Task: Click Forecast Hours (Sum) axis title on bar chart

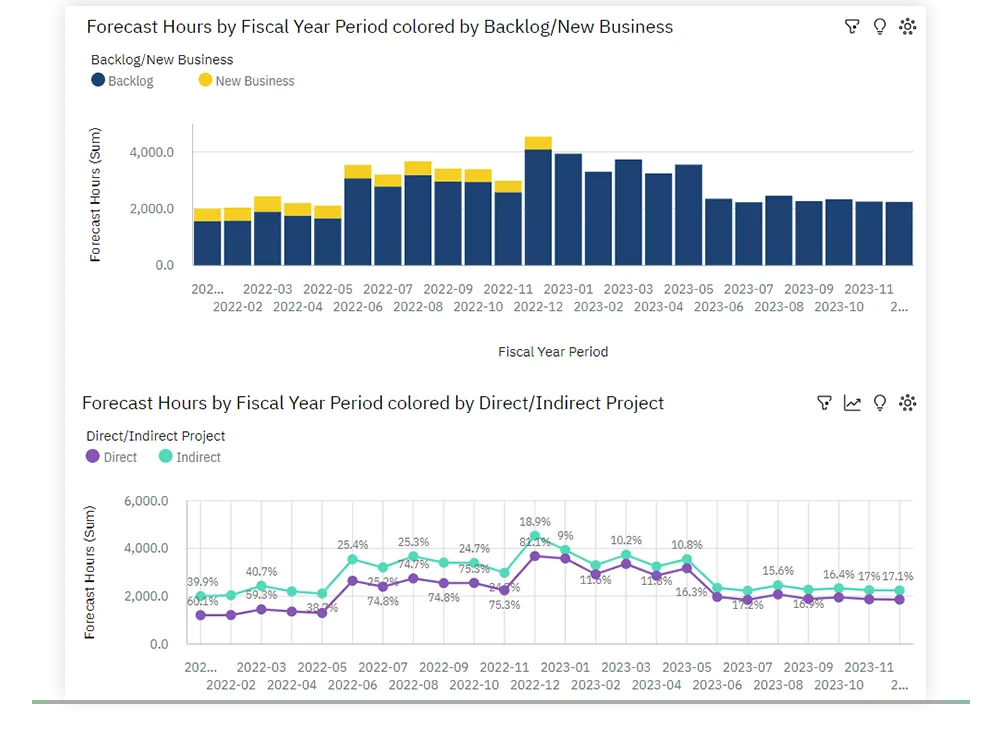Action: [x=96, y=195]
